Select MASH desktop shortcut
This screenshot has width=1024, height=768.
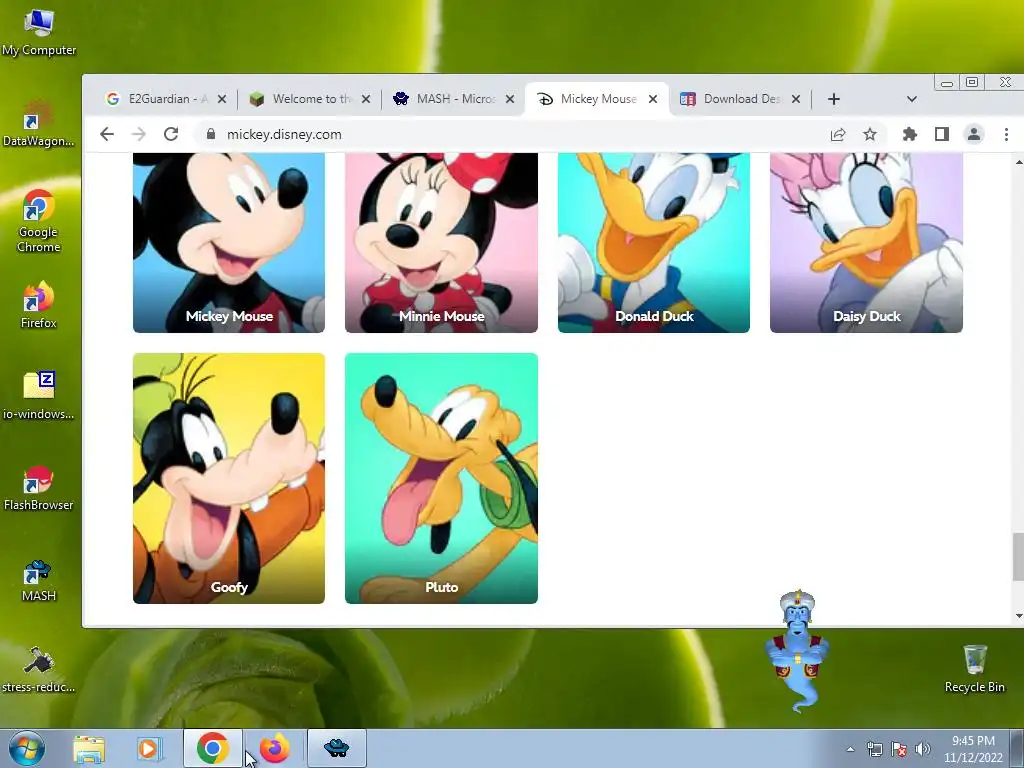coord(39,581)
